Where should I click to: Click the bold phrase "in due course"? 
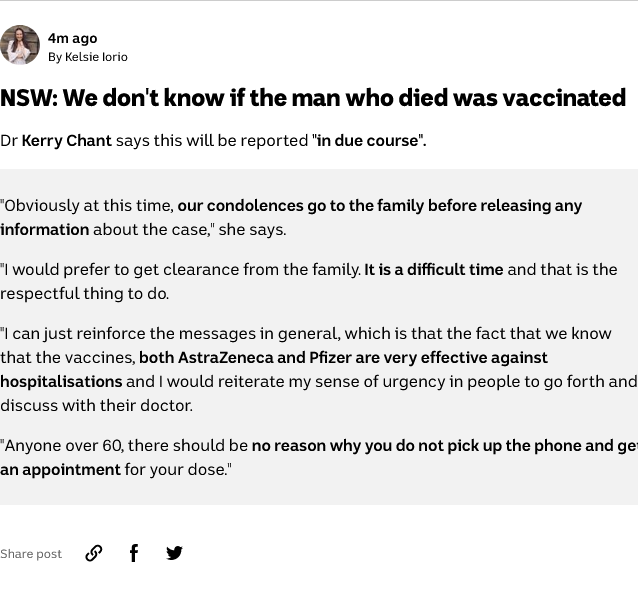[368, 141]
